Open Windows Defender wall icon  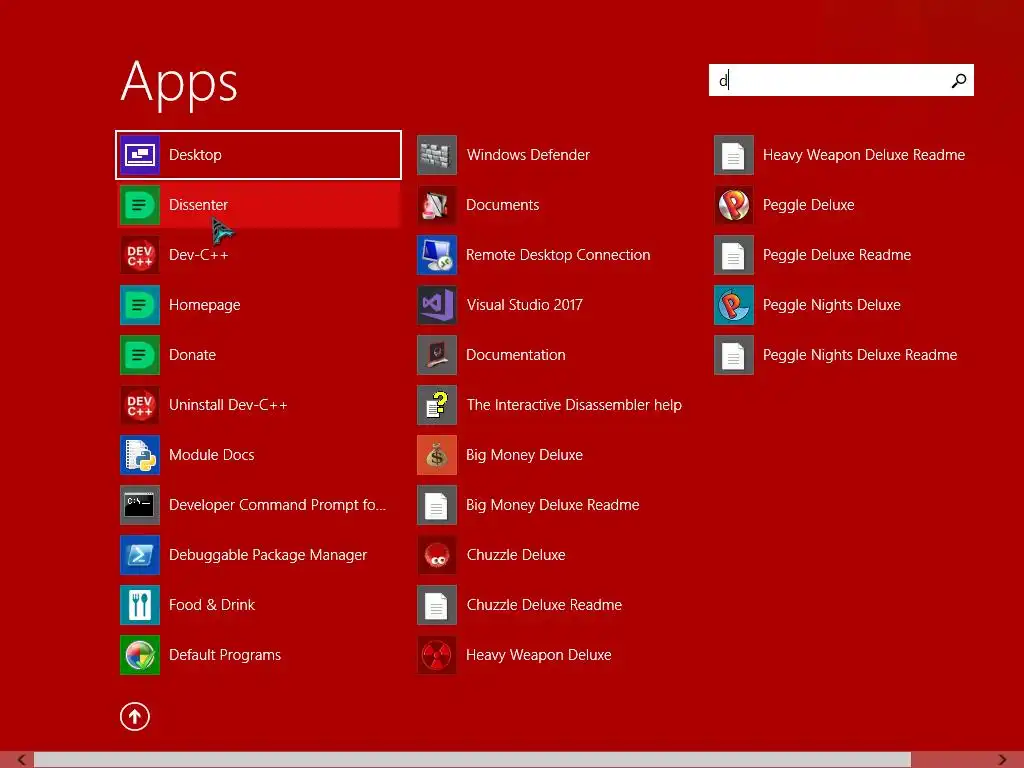tap(437, 155)
